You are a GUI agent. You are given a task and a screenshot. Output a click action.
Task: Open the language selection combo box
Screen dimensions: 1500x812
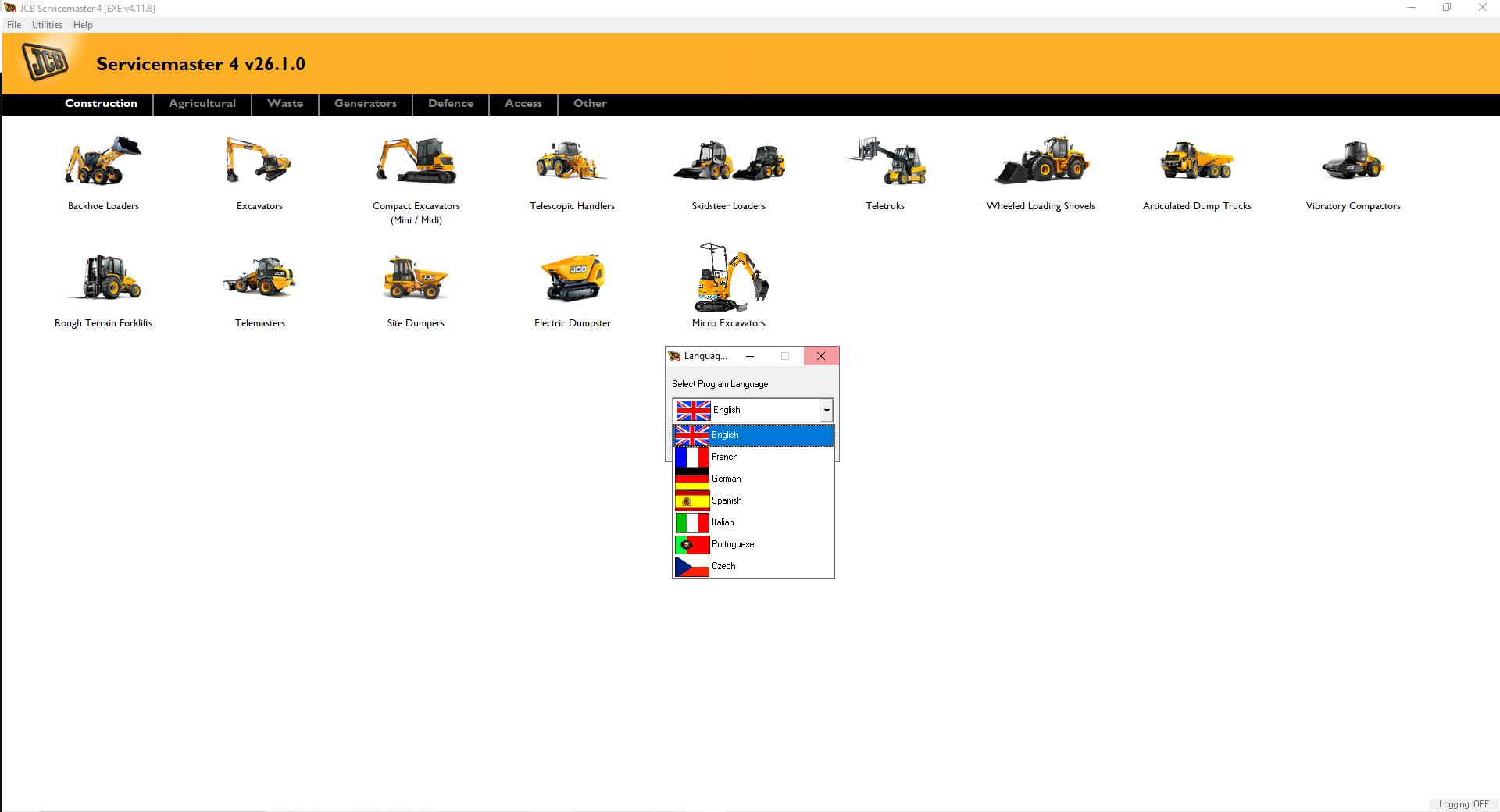[x=825, y=410]
